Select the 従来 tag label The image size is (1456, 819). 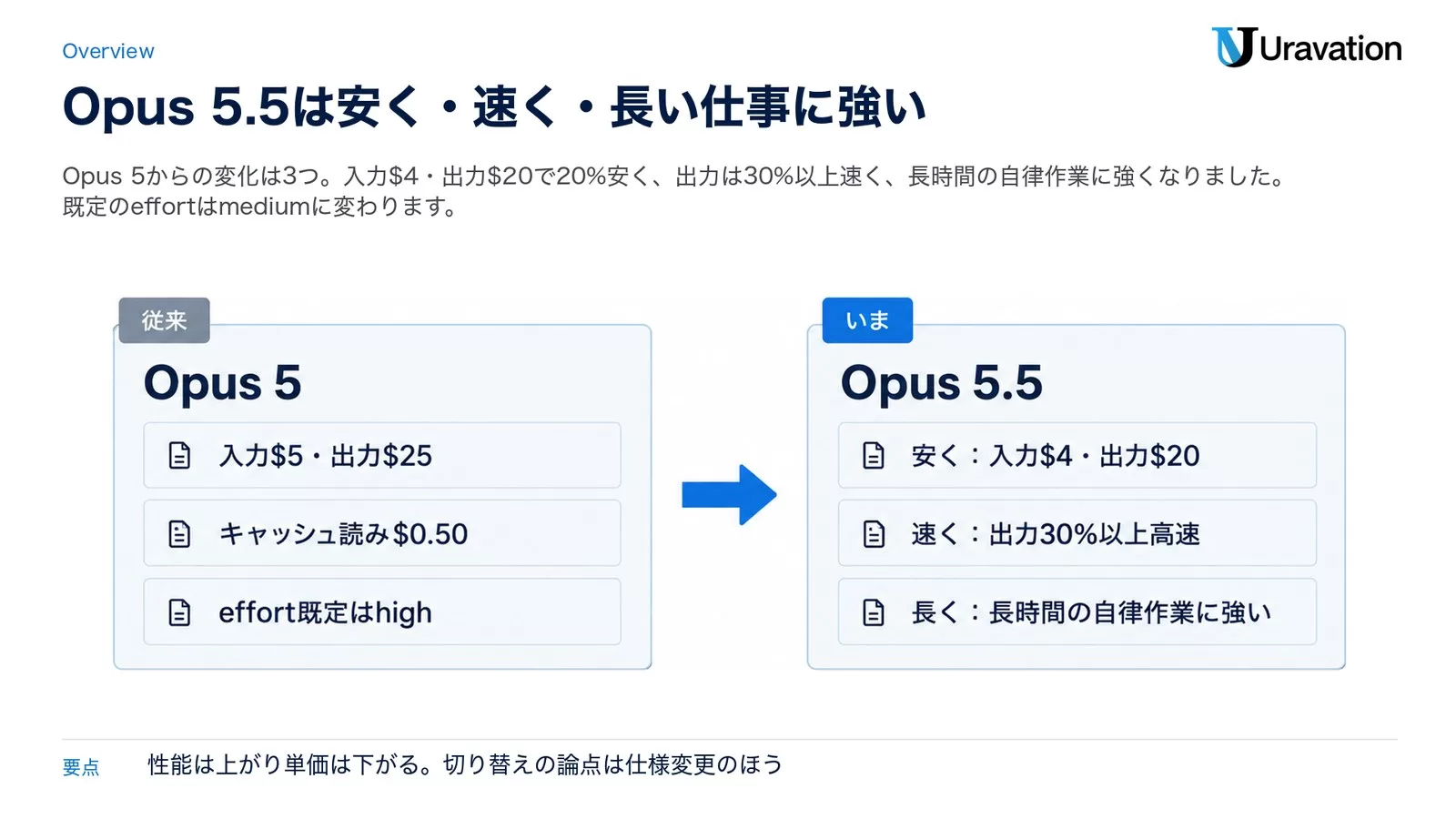click(164, 320)
